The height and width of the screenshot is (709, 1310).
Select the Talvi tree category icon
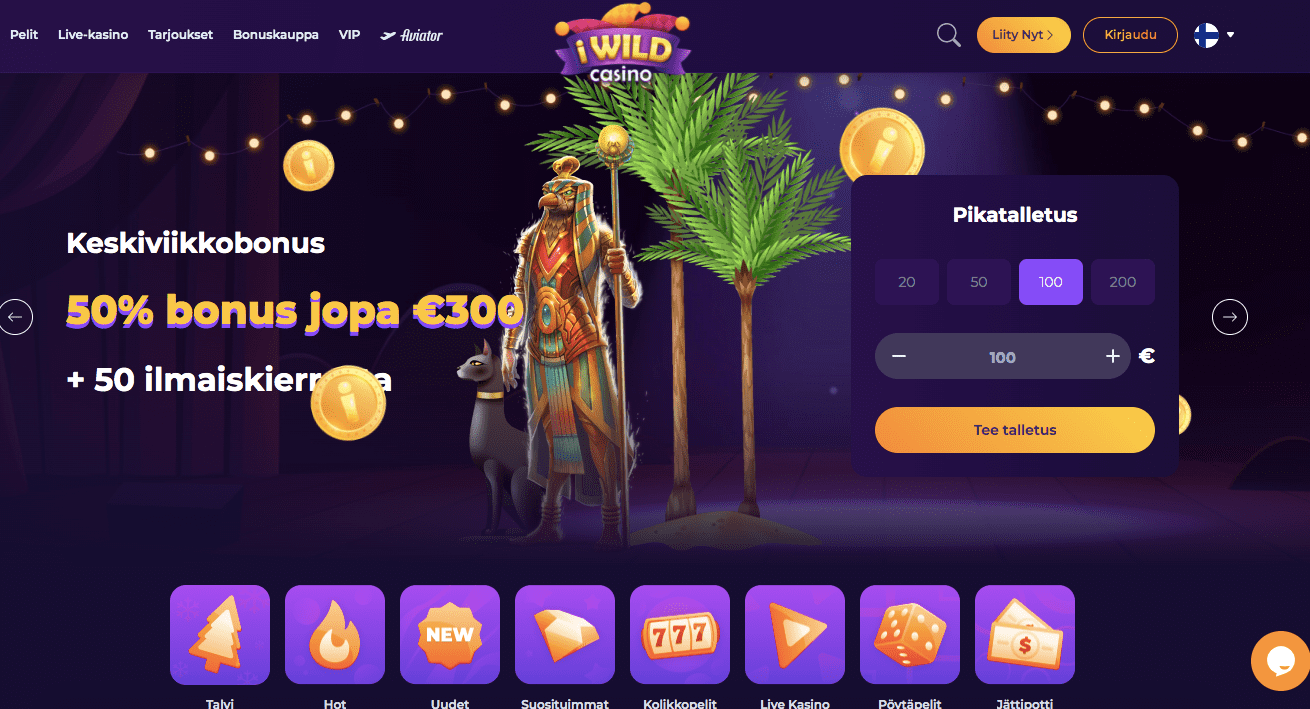220,635
